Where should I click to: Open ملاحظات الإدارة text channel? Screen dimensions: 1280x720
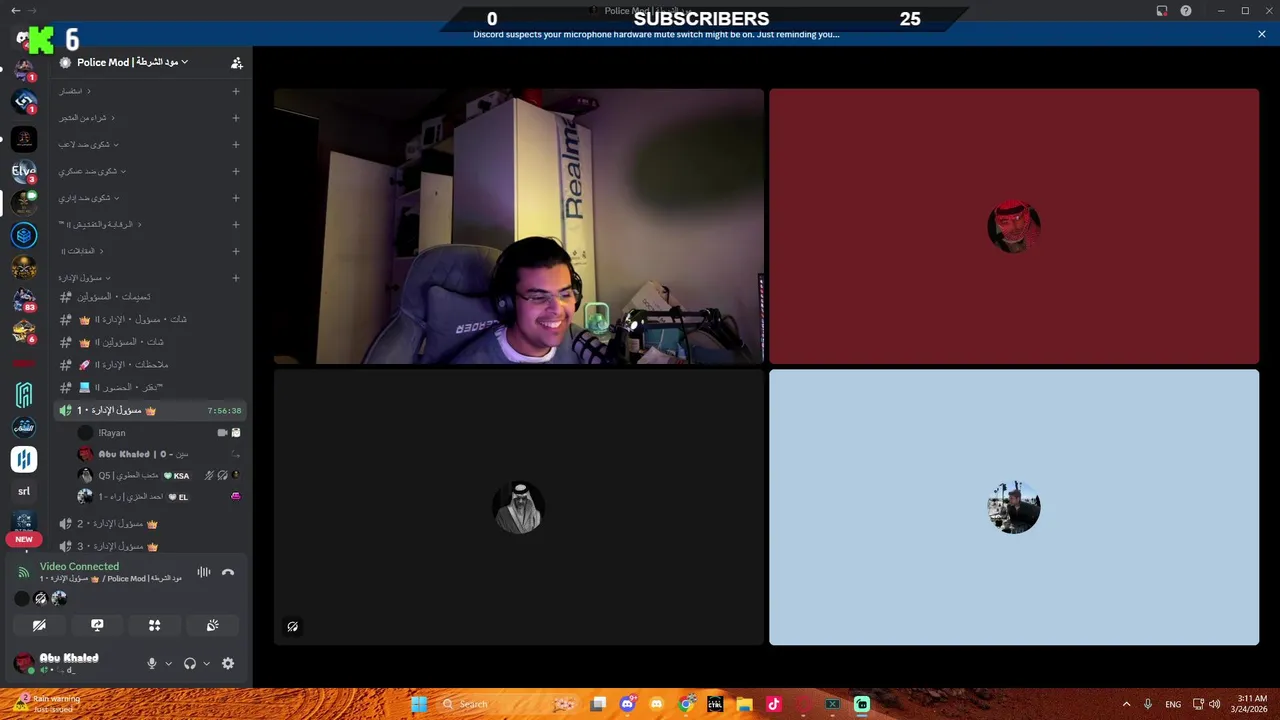(150, 365)
